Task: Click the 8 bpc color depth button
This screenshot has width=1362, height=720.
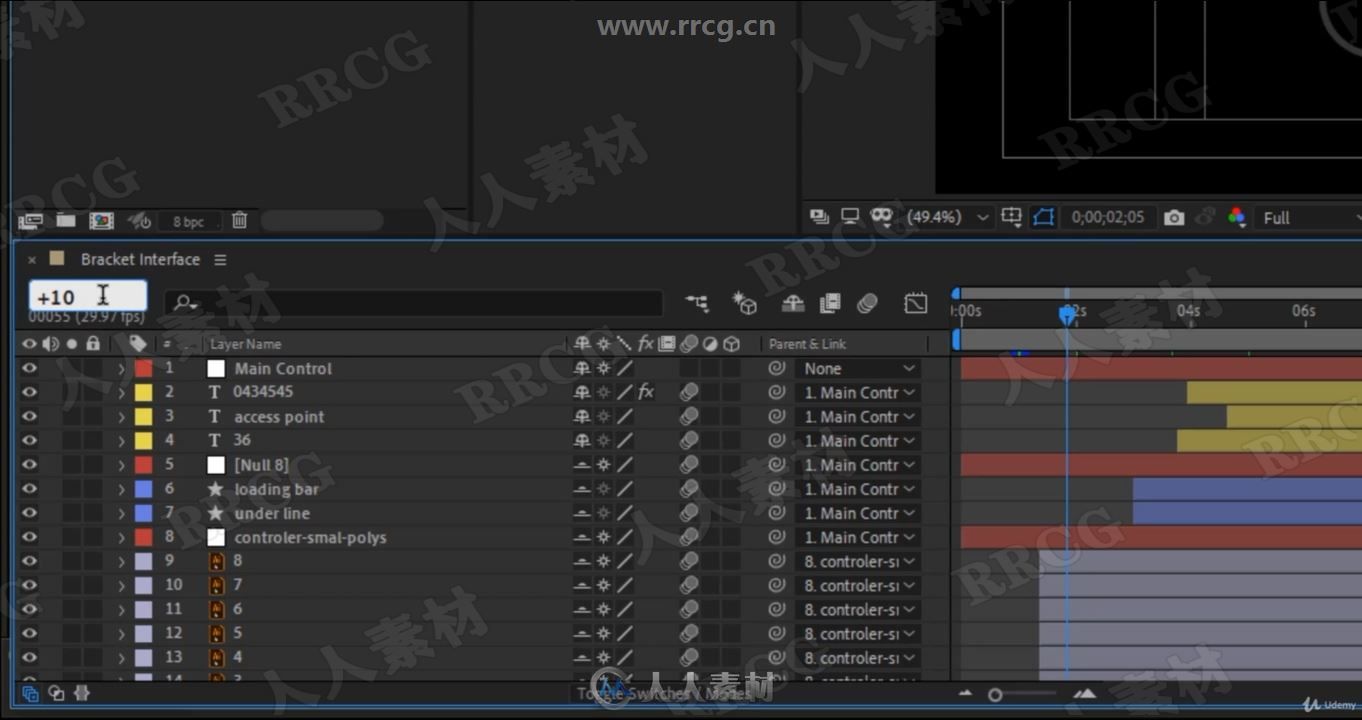Action: pyautogui.click(x=188, y=221)
